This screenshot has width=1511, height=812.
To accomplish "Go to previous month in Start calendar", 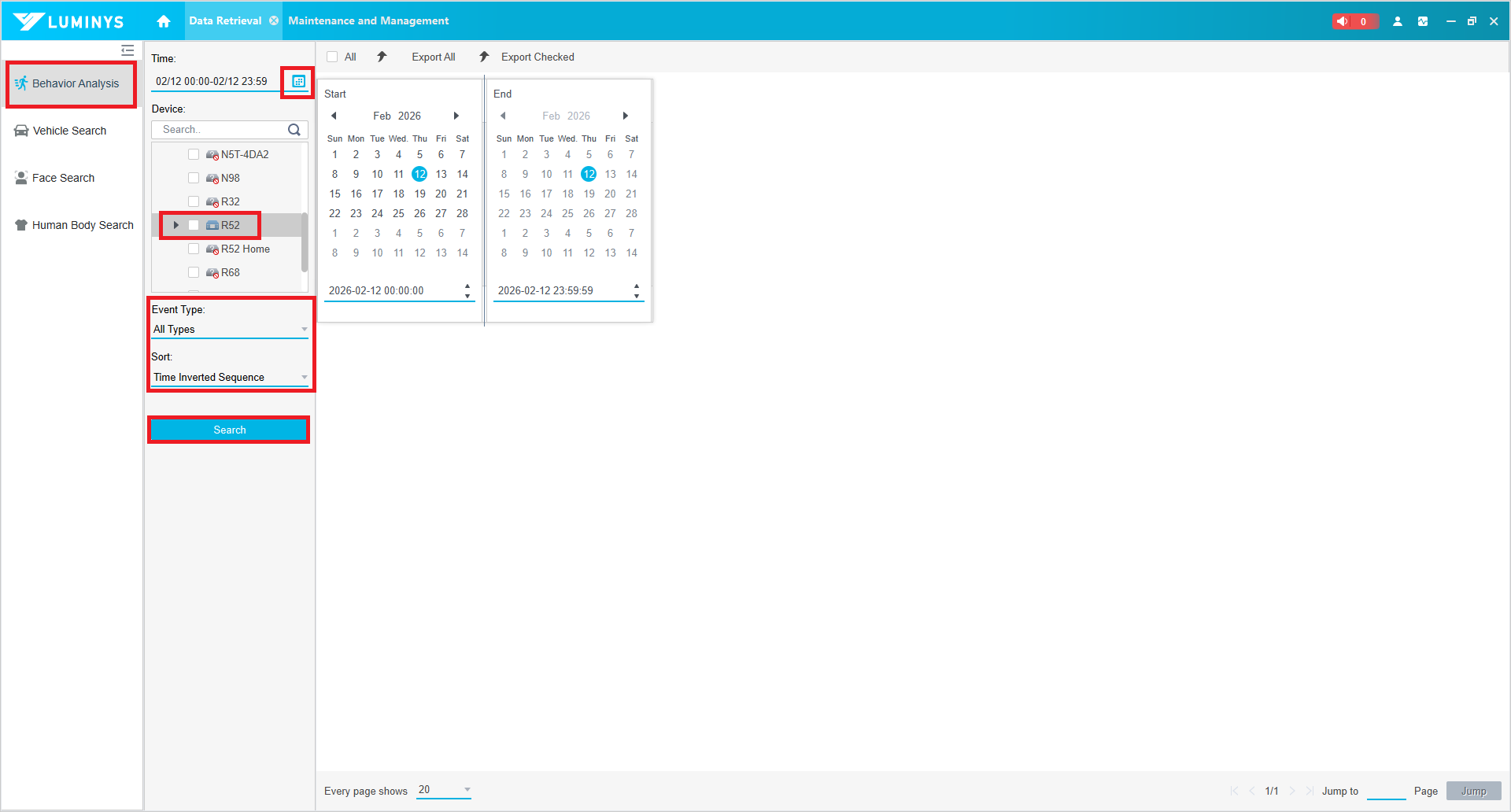I will pos(334,116).
